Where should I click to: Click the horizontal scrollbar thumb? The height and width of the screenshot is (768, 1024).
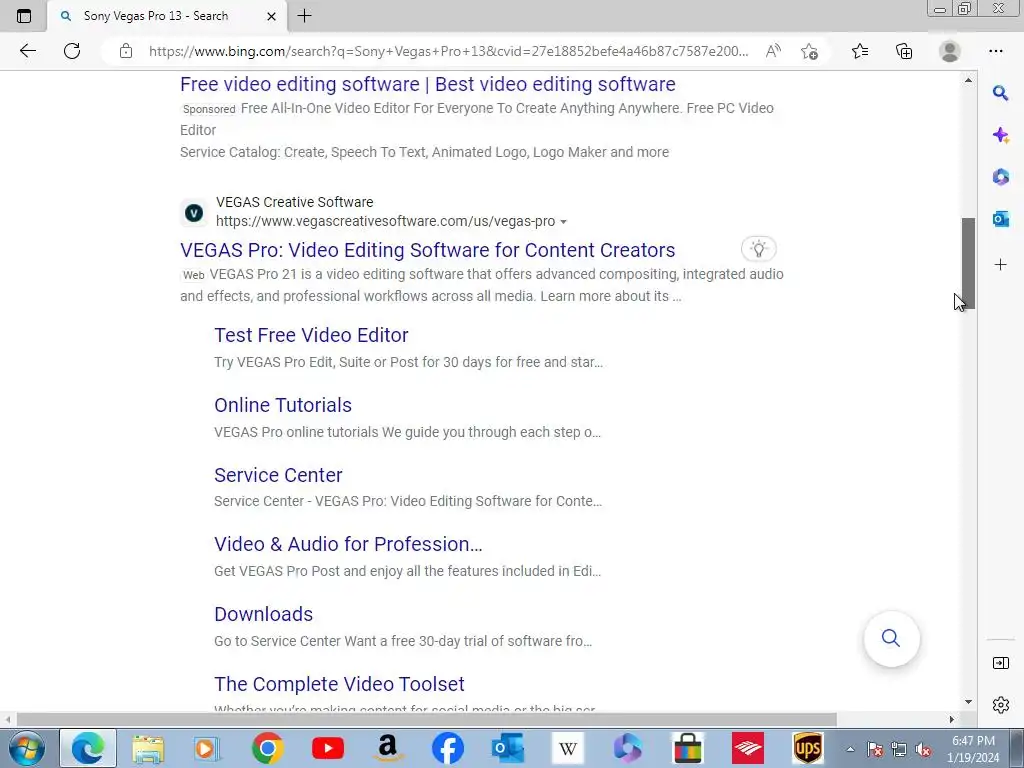(x=426, y=719)
